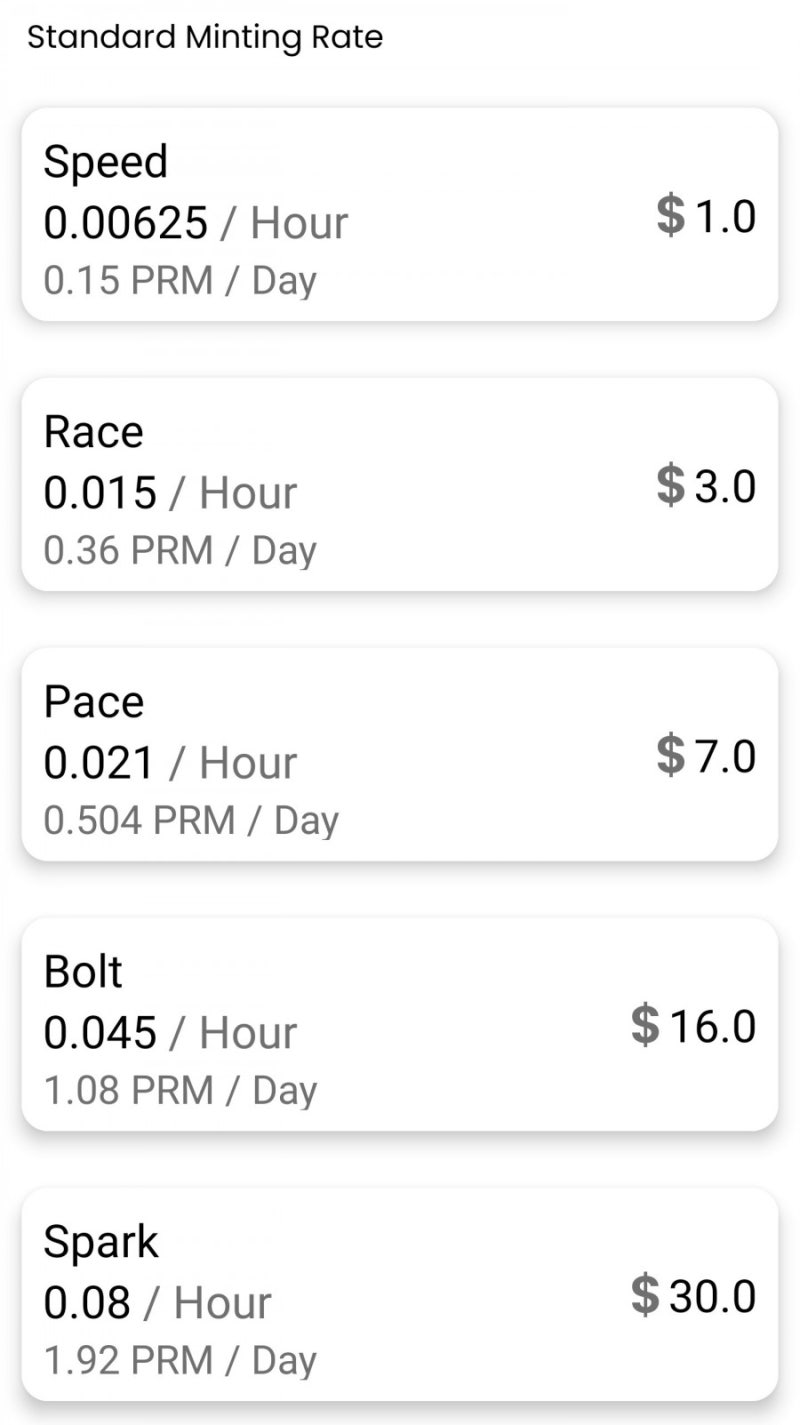Select the Spark plan title
Viewport: 800px width, 1425px height.
click(100, 1242)
